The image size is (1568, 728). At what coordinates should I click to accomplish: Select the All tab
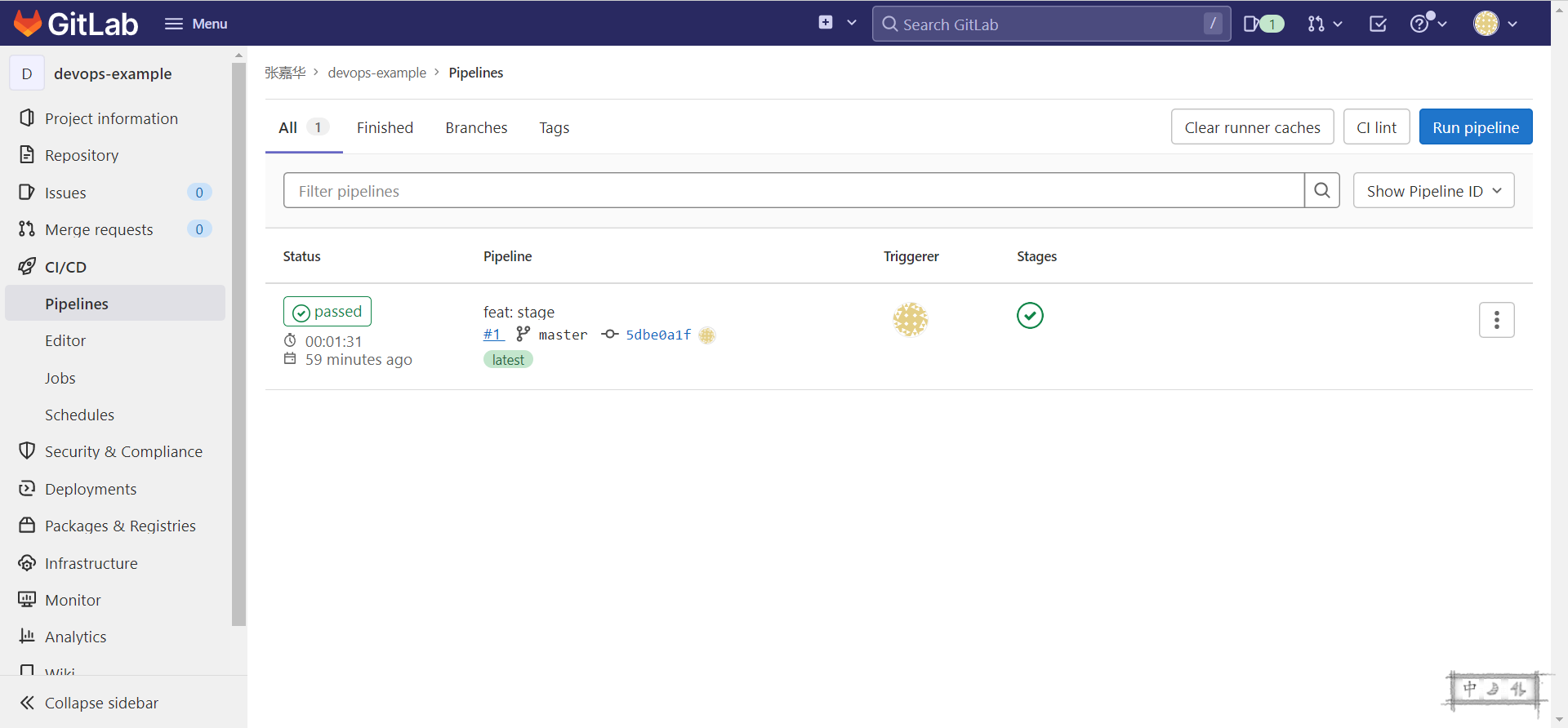click(x=304, y=127)
